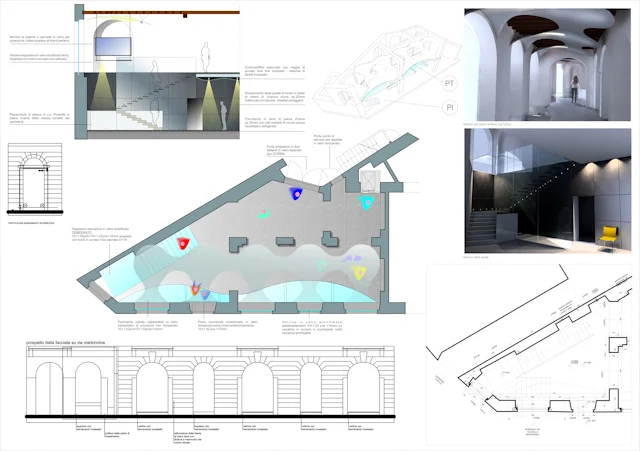The image size is (640, 451).
Task: Click the 'Controsoffitto realizzato' annotation text
Action: (x=275, y=71)
